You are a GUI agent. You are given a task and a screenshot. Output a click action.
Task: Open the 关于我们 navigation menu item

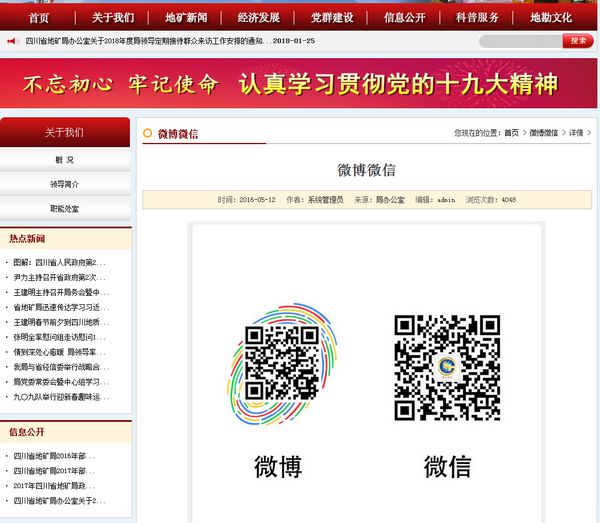(x=113, y=18)
